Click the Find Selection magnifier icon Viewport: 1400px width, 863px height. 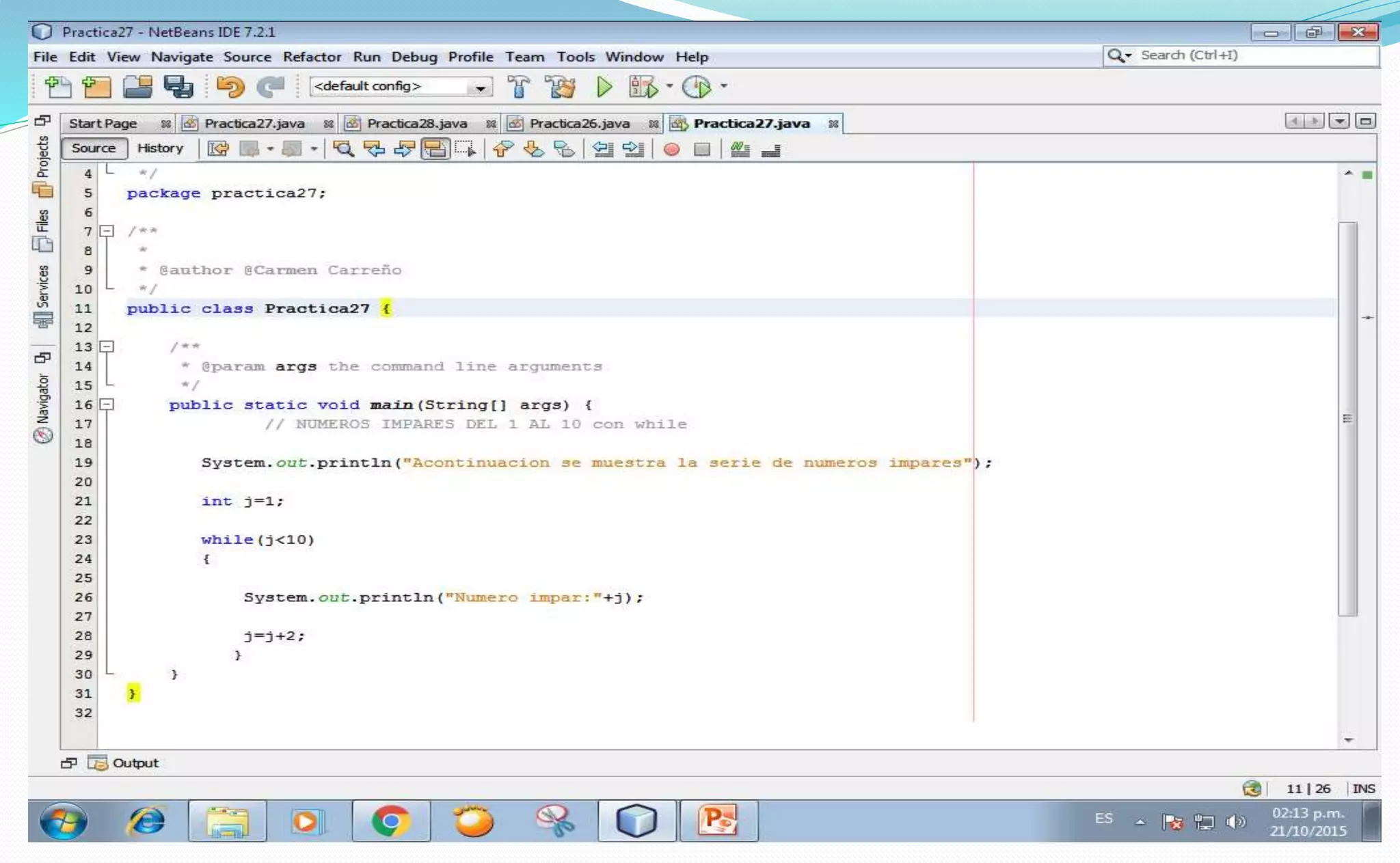point(343,149)
